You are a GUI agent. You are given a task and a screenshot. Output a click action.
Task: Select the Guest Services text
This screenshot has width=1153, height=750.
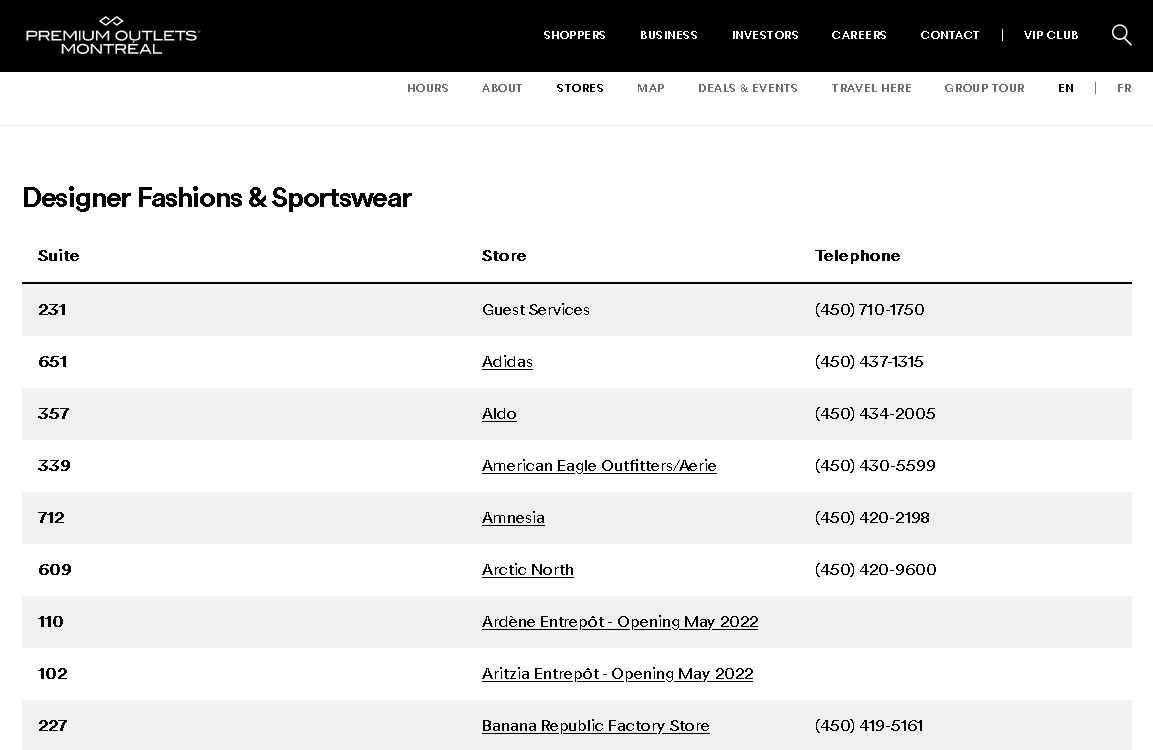tap(536, 310)
